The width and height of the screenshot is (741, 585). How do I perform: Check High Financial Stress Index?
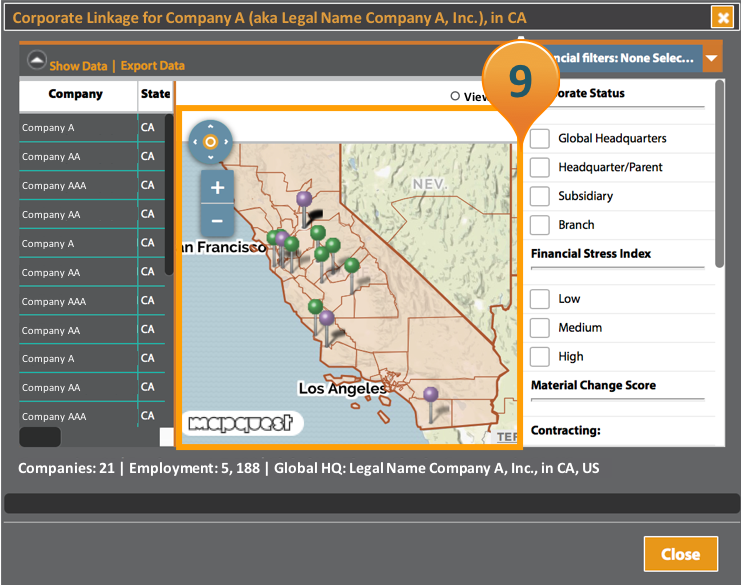pyautogui.click(x=539, y=356)
